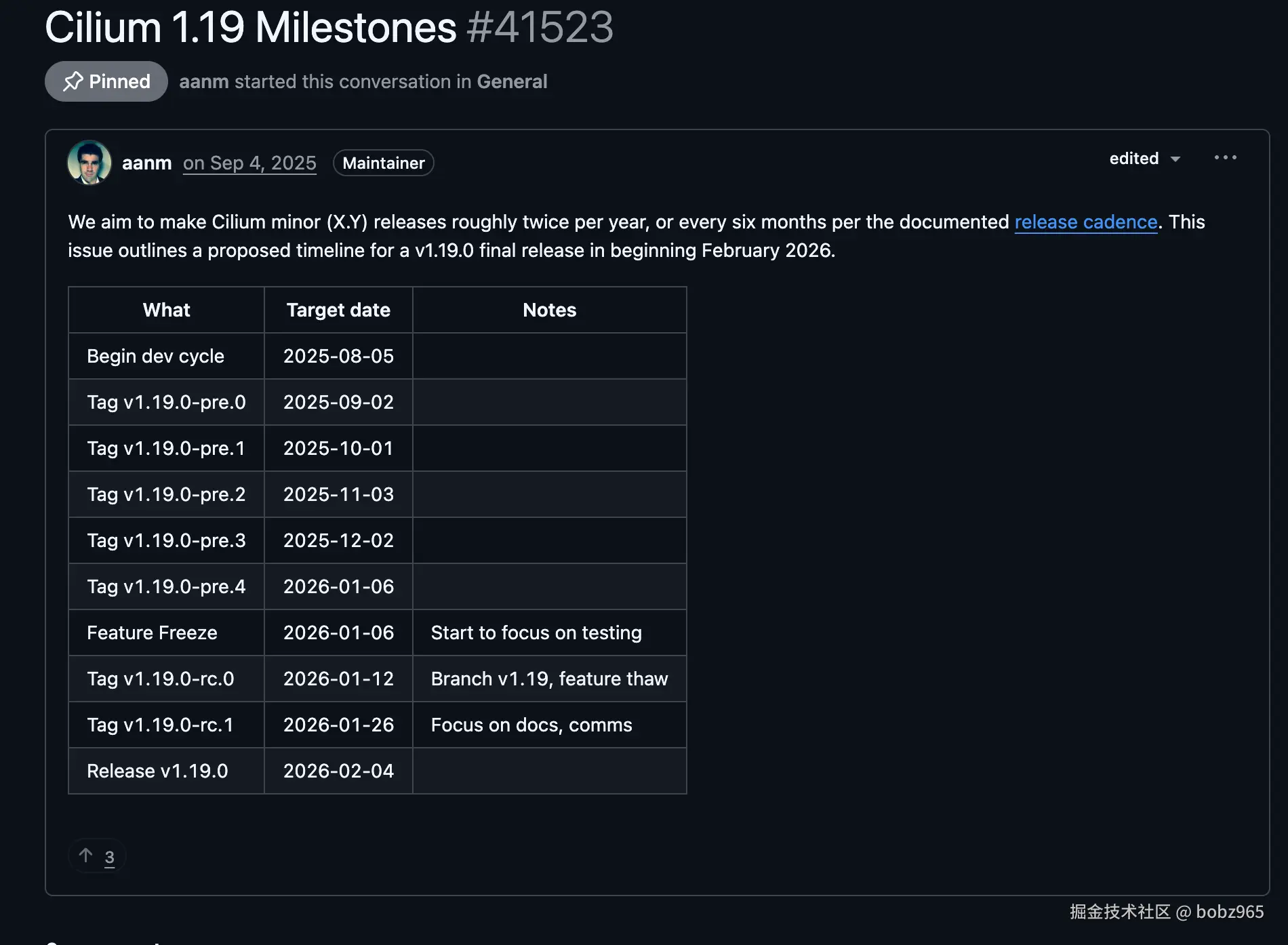Open the aanm author profile link
Image resolution: width=1288 pixels, height=945 pixels.
point(146,163)
